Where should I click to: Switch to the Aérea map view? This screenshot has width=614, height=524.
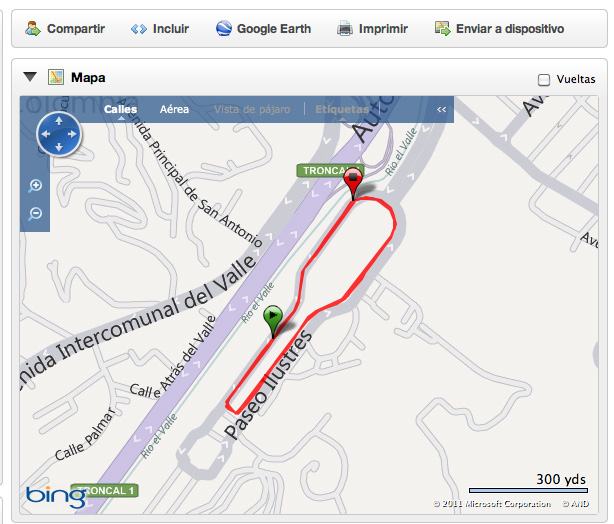point(174,109)
